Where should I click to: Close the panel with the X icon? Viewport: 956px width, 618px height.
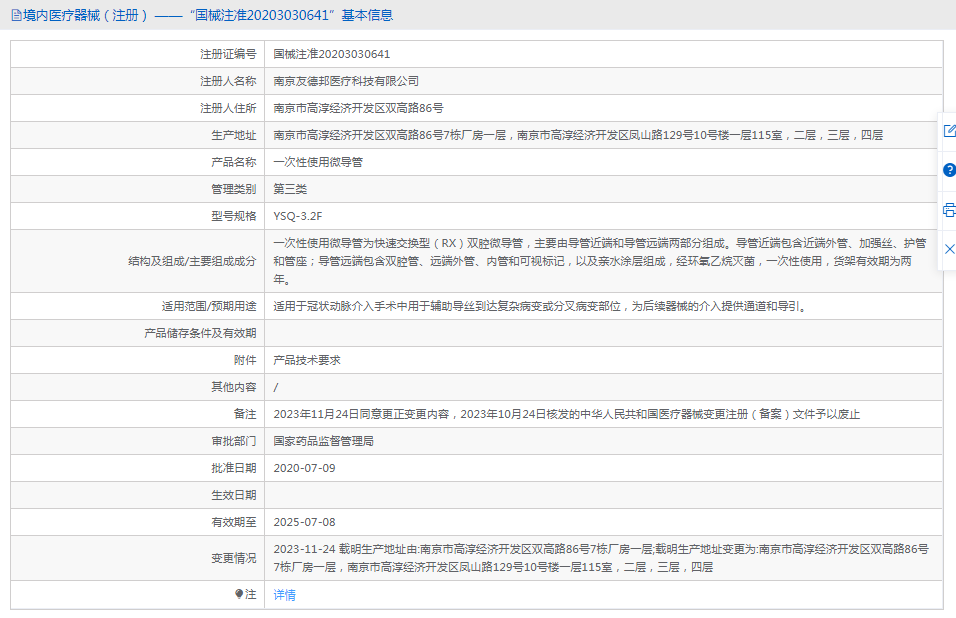click(x=949, y=249)
